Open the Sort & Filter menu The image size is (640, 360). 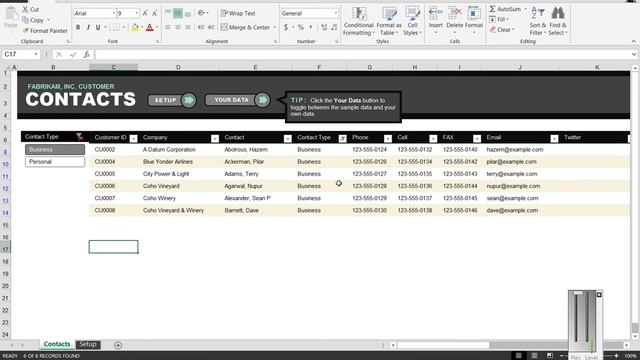[538, 22]
